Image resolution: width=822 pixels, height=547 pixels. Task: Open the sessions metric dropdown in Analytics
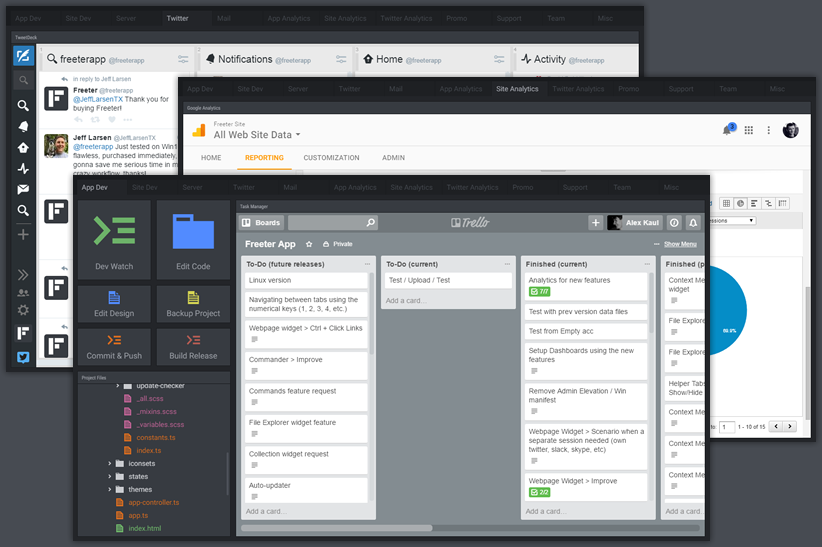[732, 221]
